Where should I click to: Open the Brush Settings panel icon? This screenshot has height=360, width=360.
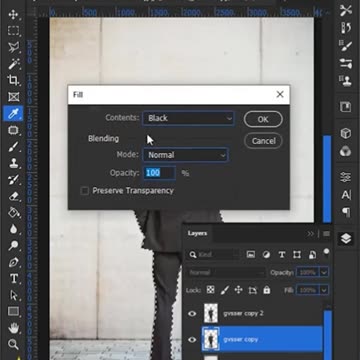[x=346, y=46]
